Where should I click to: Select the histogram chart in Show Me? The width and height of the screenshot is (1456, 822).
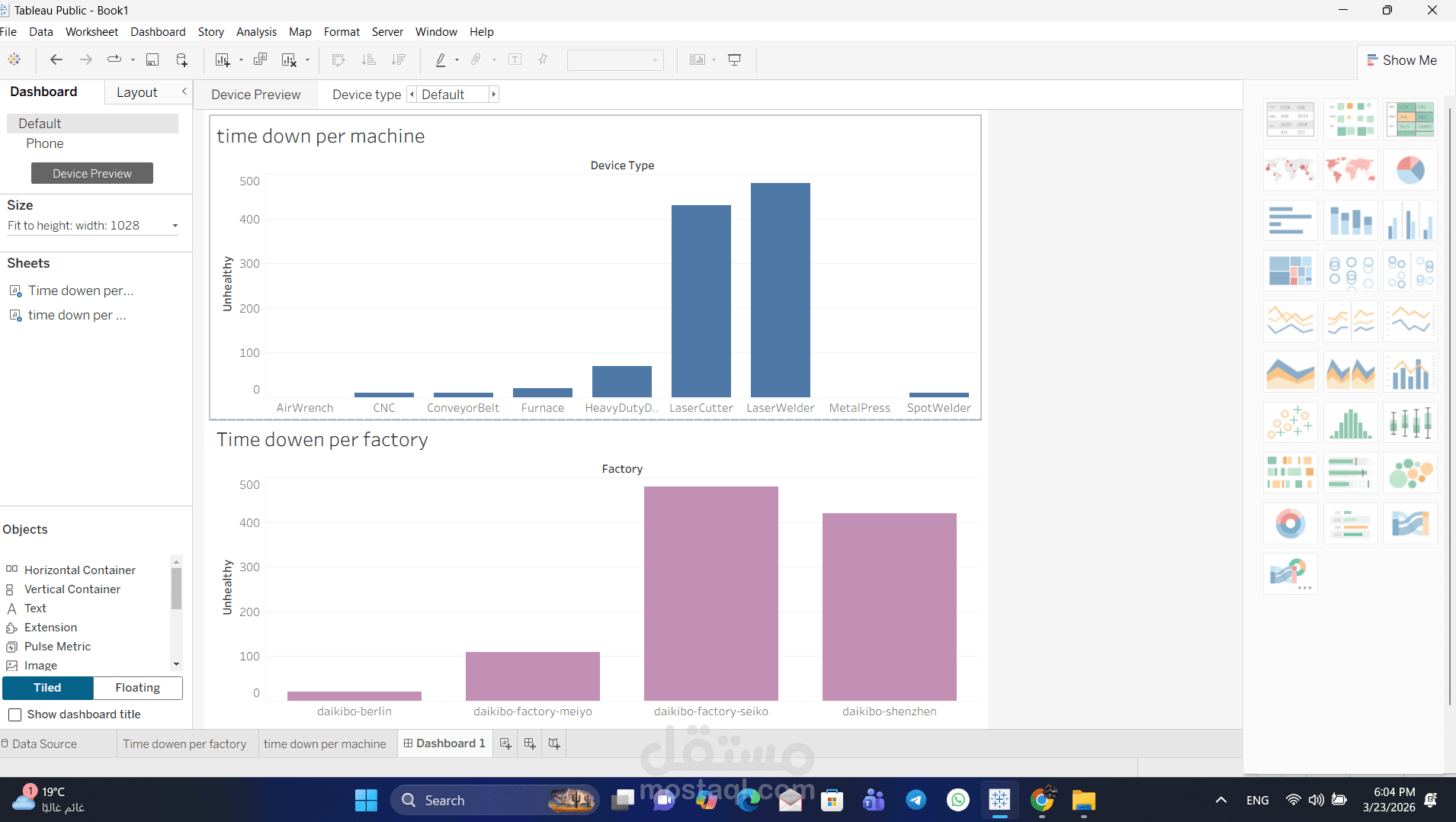(1350, 422)
